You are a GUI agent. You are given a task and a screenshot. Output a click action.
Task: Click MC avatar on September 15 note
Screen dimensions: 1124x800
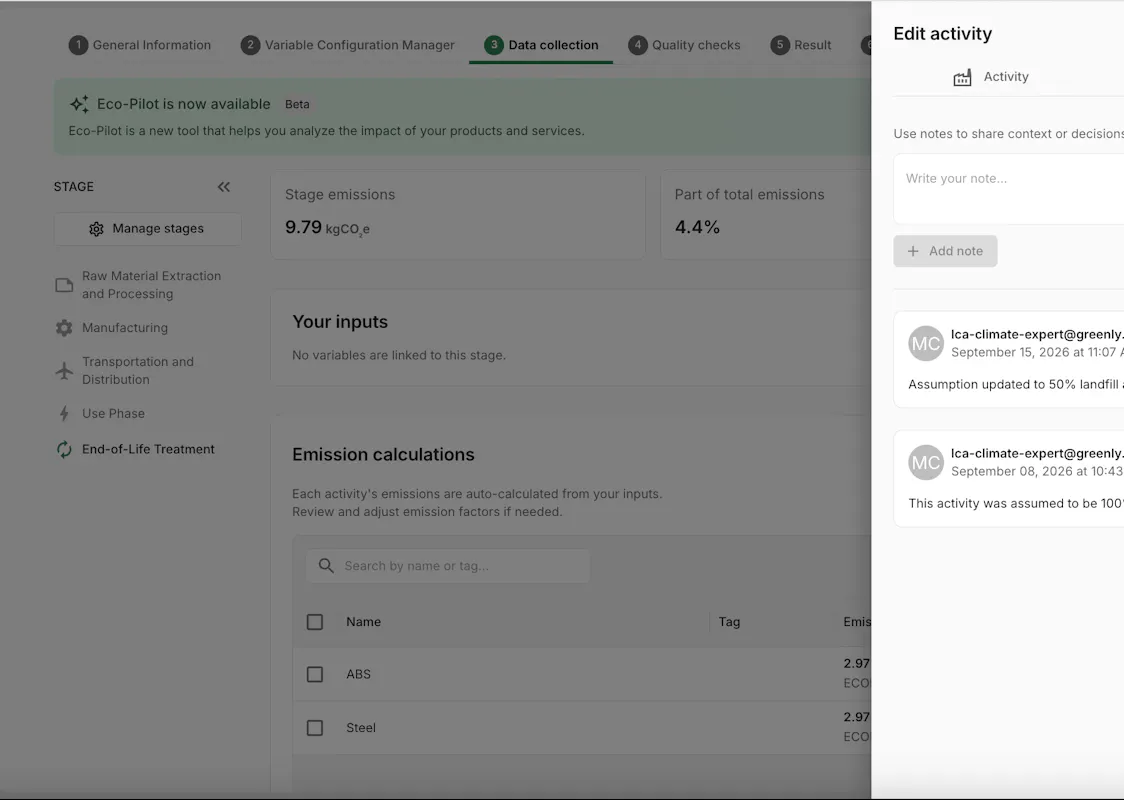click(x=925, y=343)
